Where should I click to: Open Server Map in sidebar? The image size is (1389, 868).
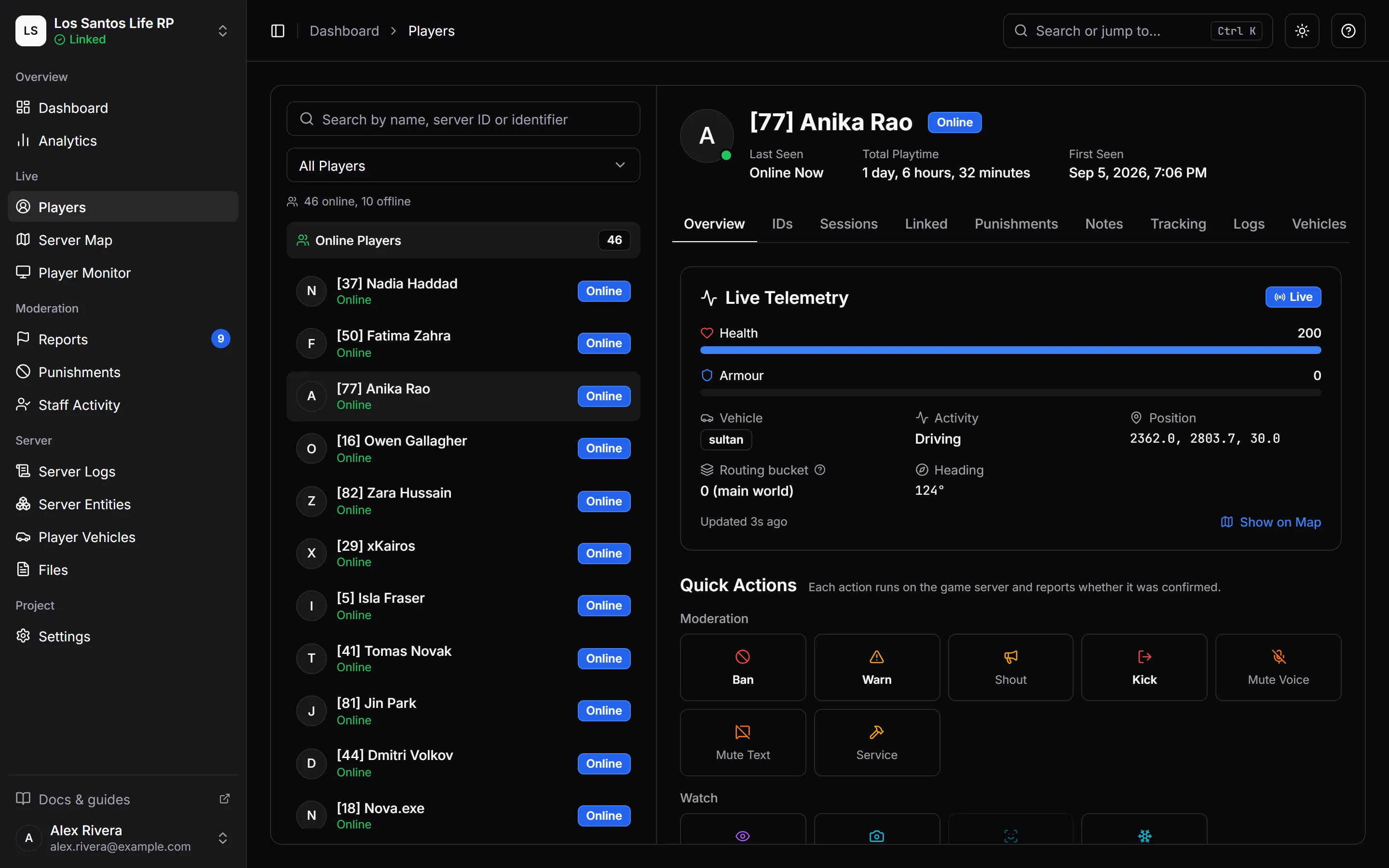(x=123, y=240)
